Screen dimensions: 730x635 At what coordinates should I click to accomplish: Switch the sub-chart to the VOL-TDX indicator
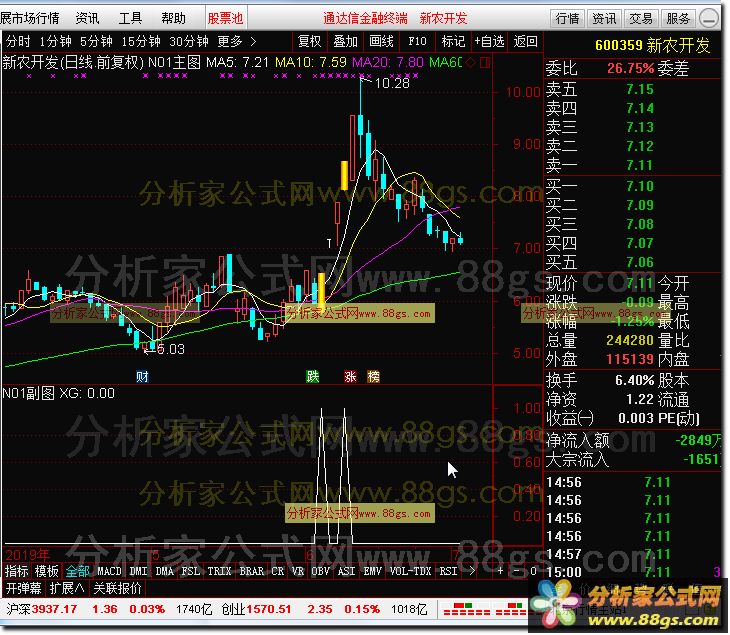coord(410,570)
